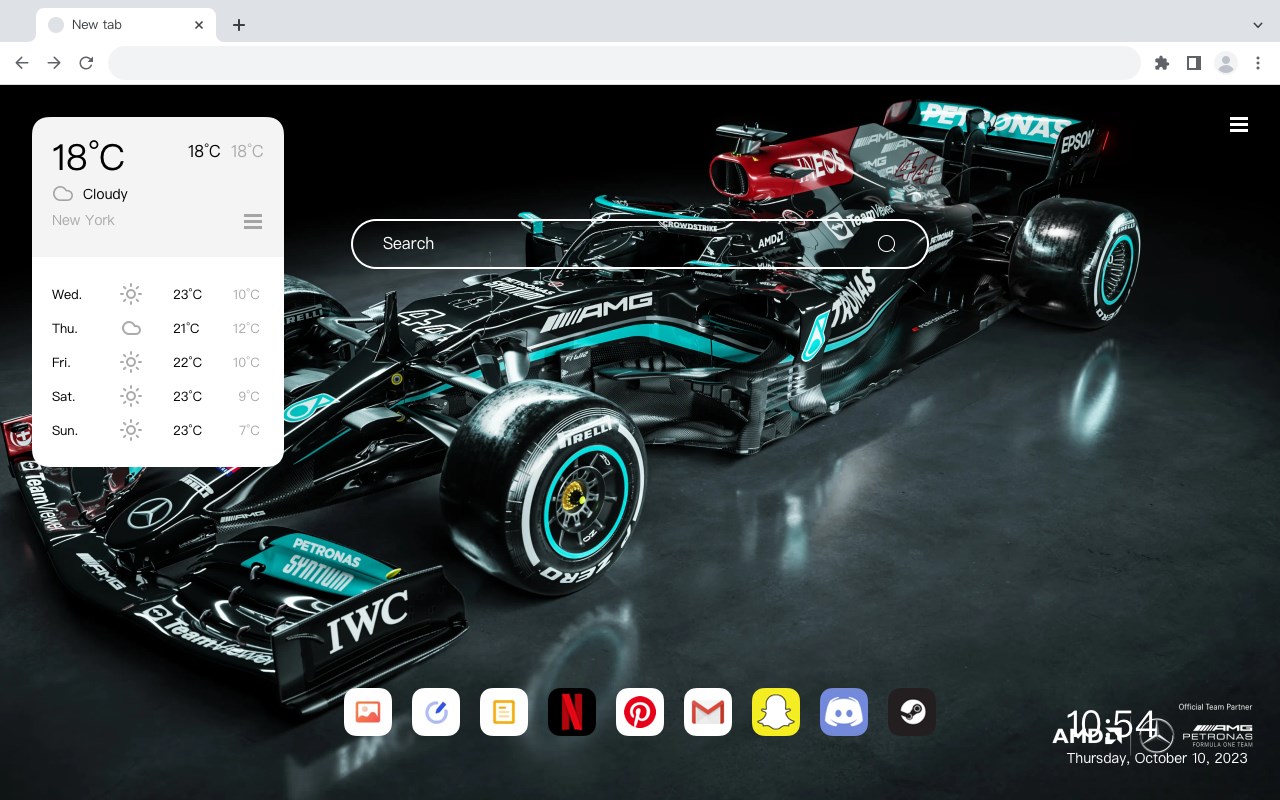
Task: Open the Steam shortcut icon
Action: (x=912, y=712)
